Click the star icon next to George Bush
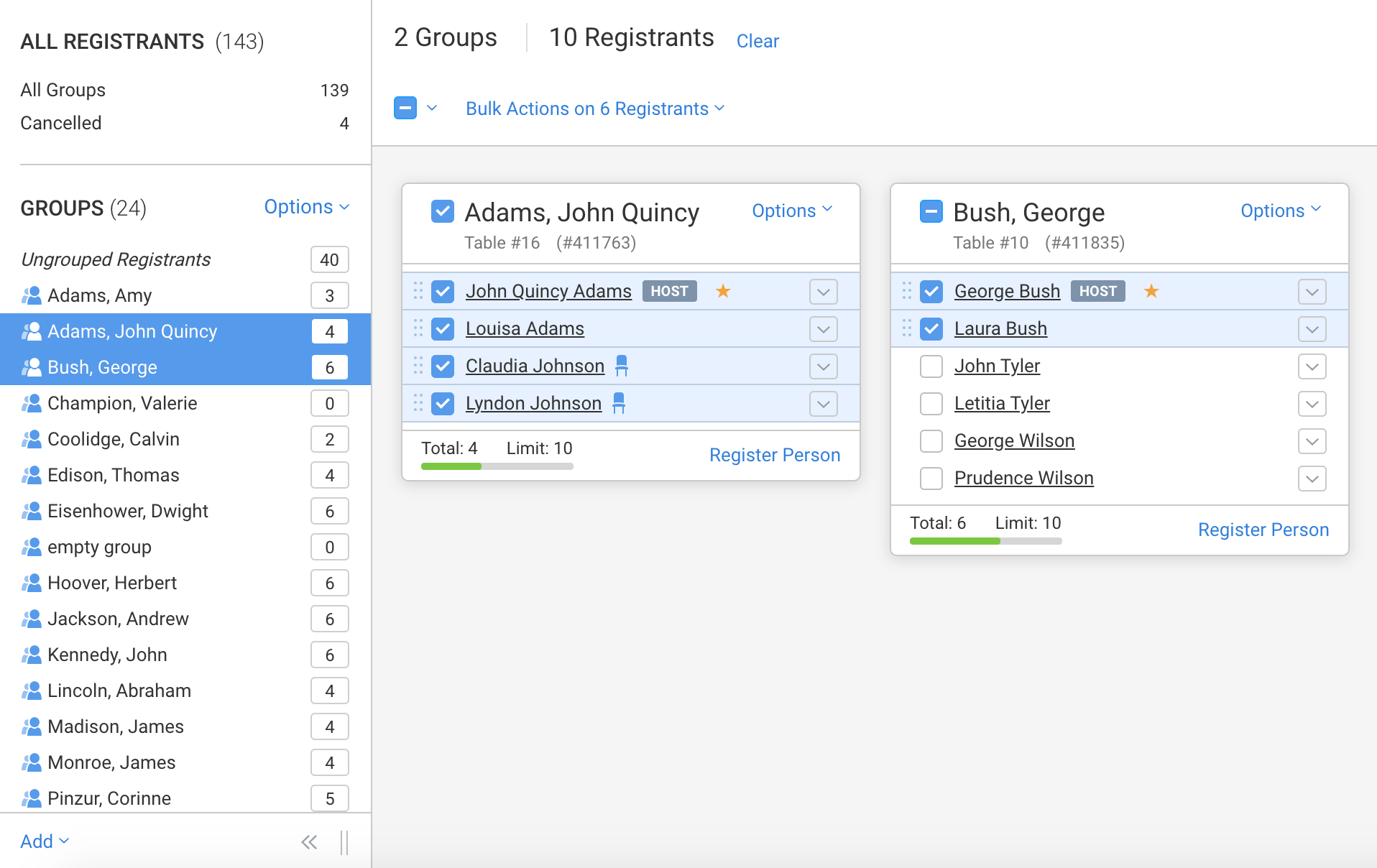The height and width of the screenshot is (868, 1377). [x=1151, y=291]
